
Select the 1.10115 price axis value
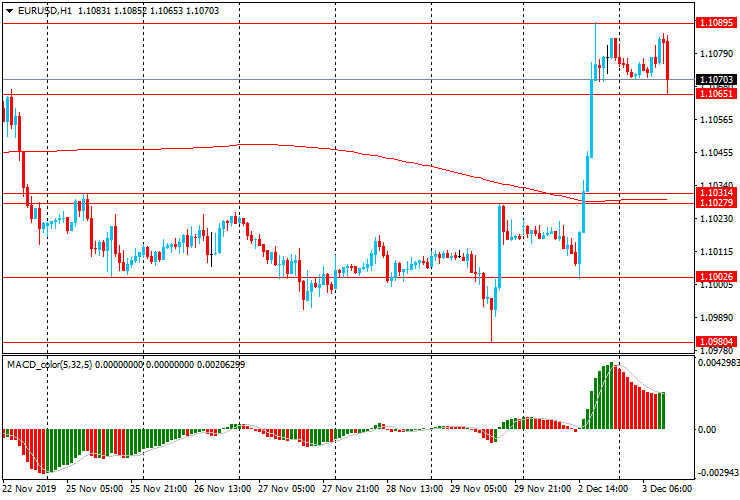coord(717,252)
